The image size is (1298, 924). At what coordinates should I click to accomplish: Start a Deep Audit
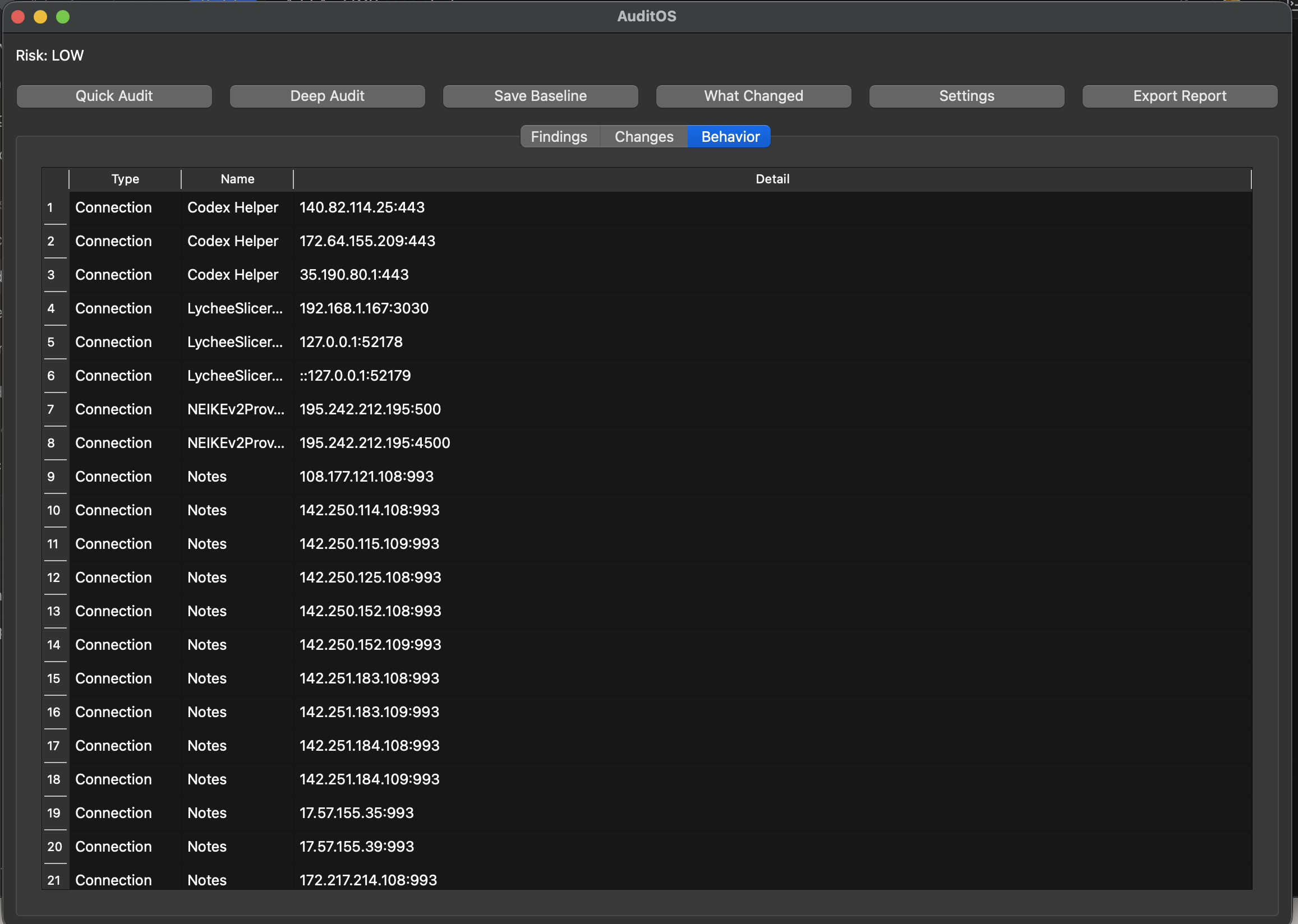(x=327, y=96)
